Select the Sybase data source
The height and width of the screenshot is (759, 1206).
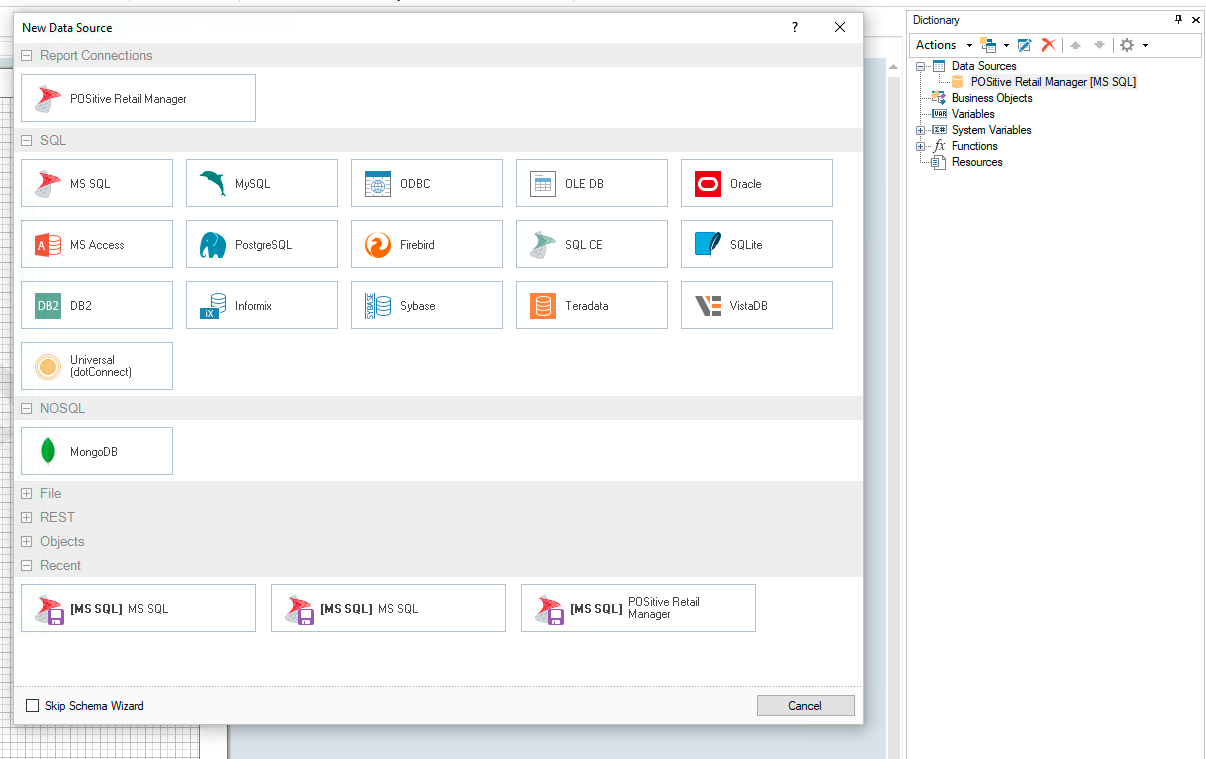(x=427, y=305)
